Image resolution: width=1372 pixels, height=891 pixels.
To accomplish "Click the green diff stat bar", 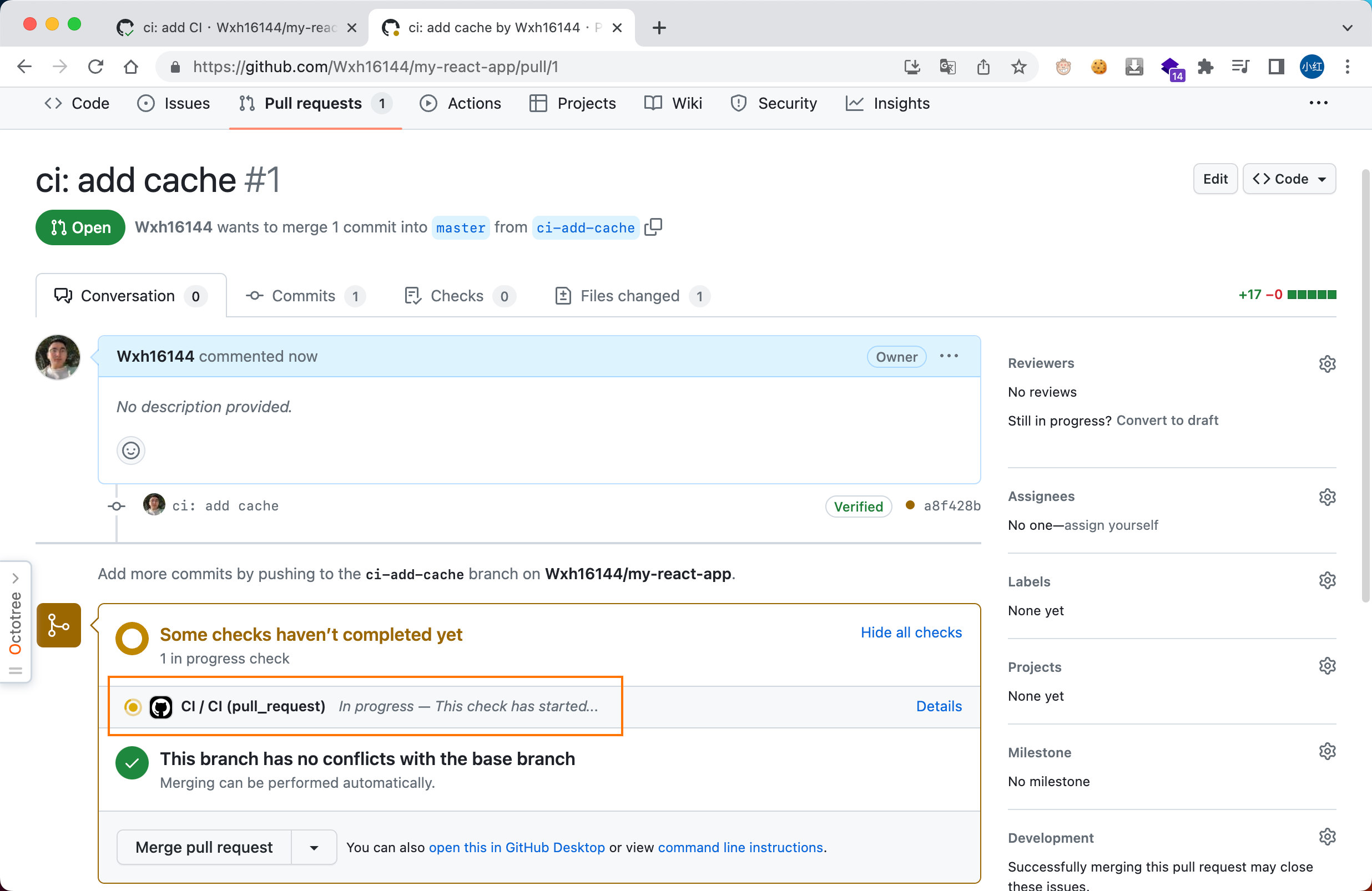I will [x=1311, y=295].
